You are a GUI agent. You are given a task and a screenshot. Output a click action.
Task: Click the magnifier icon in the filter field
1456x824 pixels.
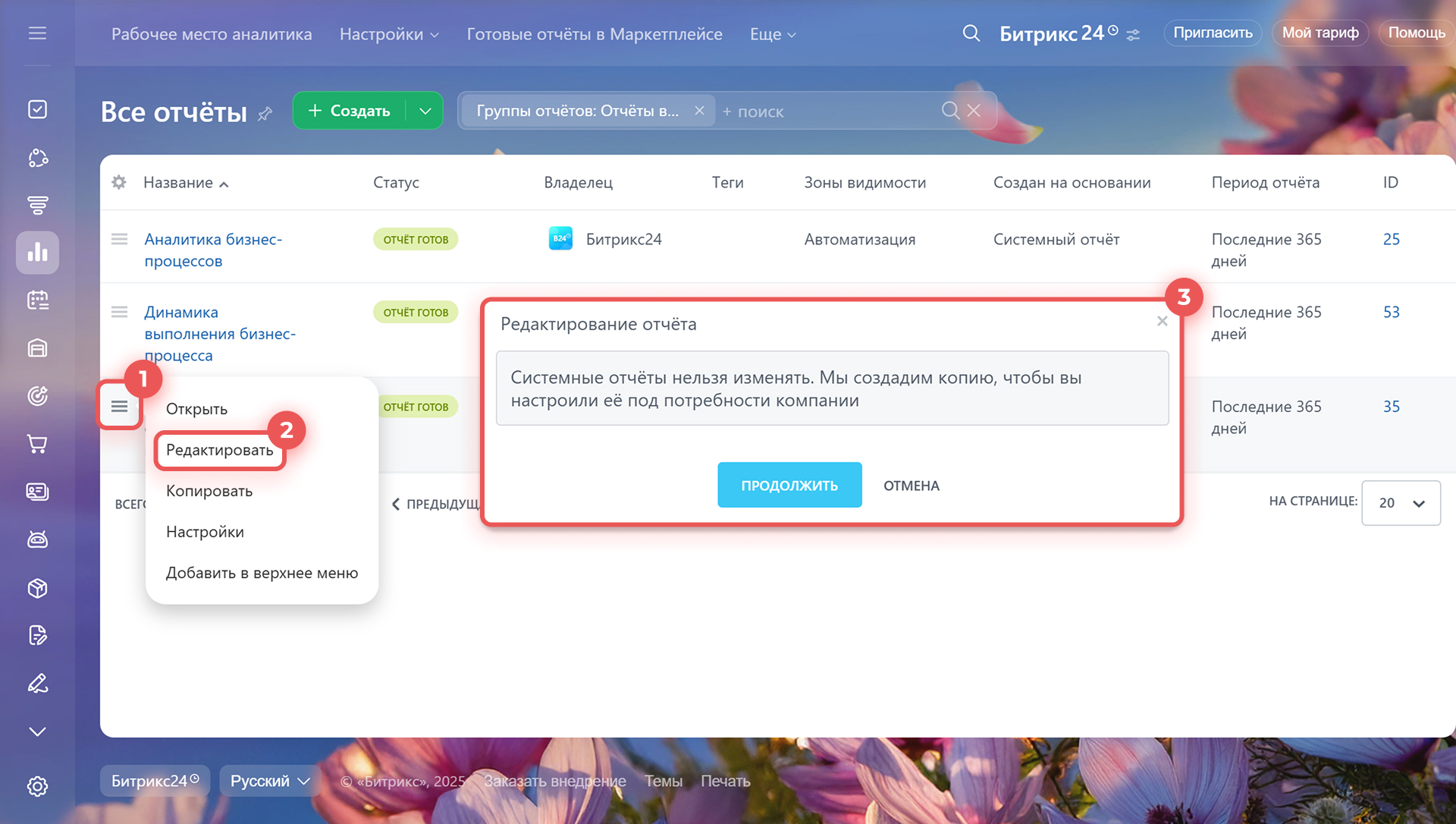pos(950,111)
